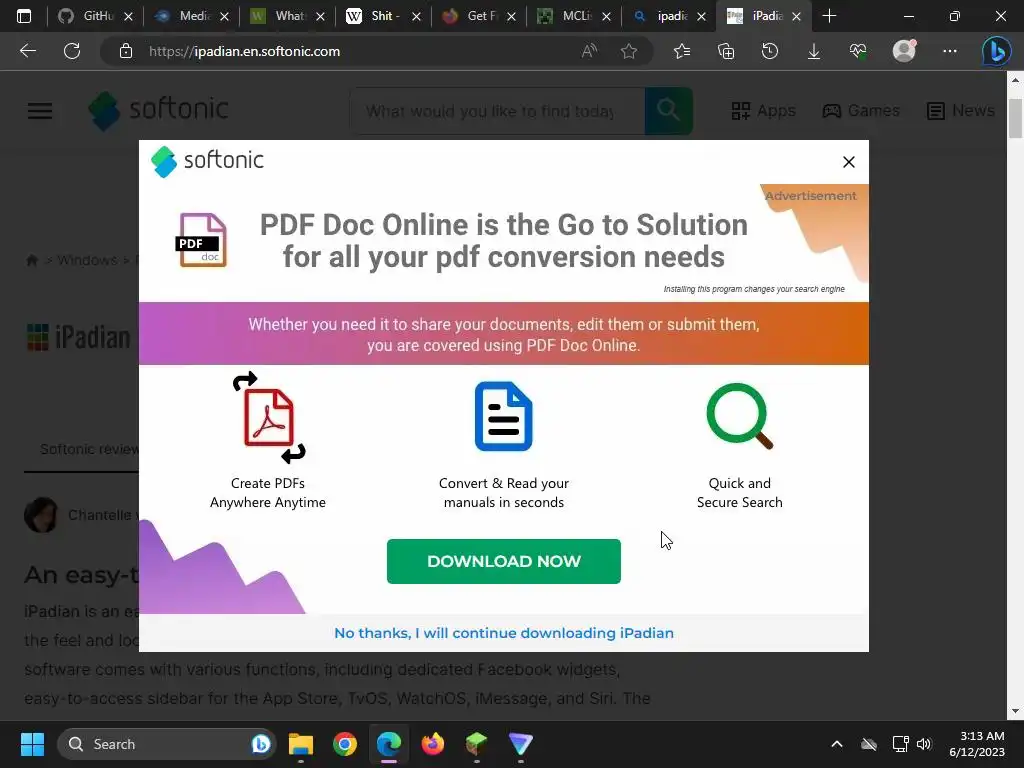
Task: Click the Read aloud icon in address bar
Action: pyautogui.click(x=589, y=51)
